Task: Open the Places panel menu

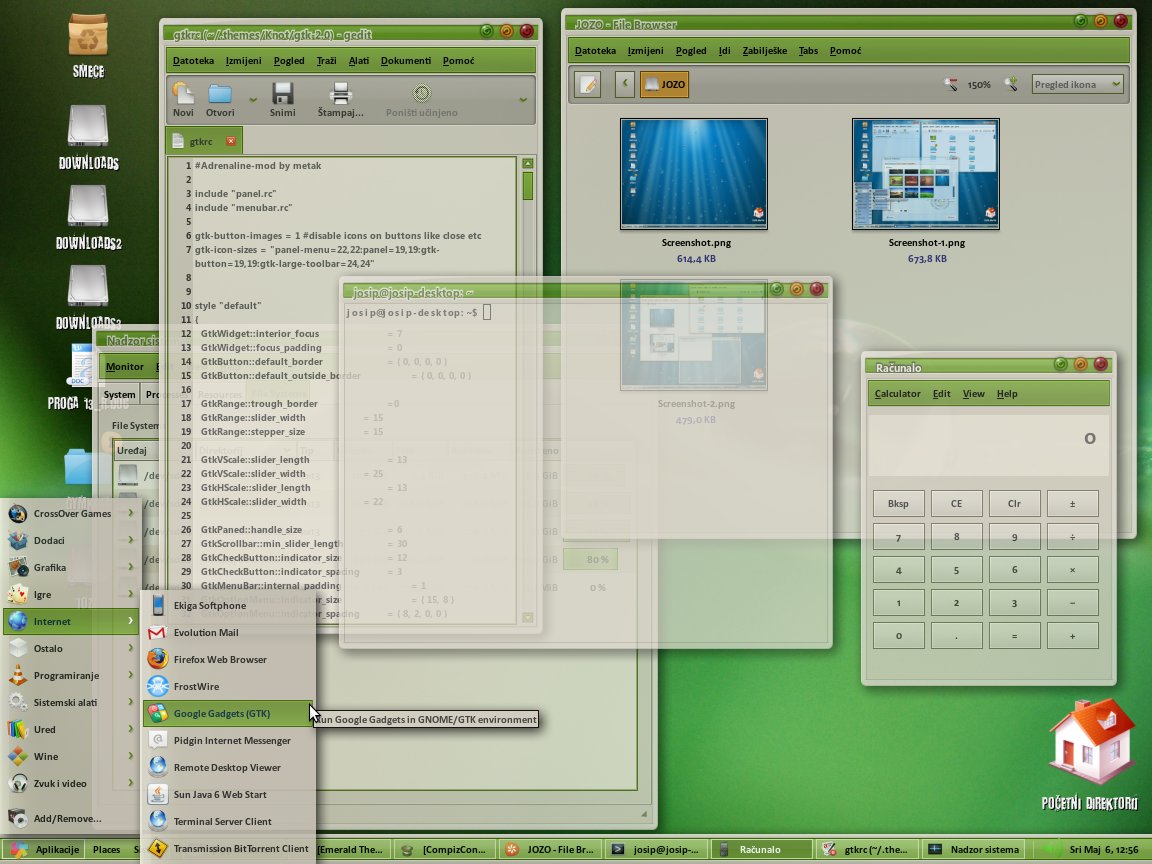Action: pyautogui.click(x=107, y=849)
